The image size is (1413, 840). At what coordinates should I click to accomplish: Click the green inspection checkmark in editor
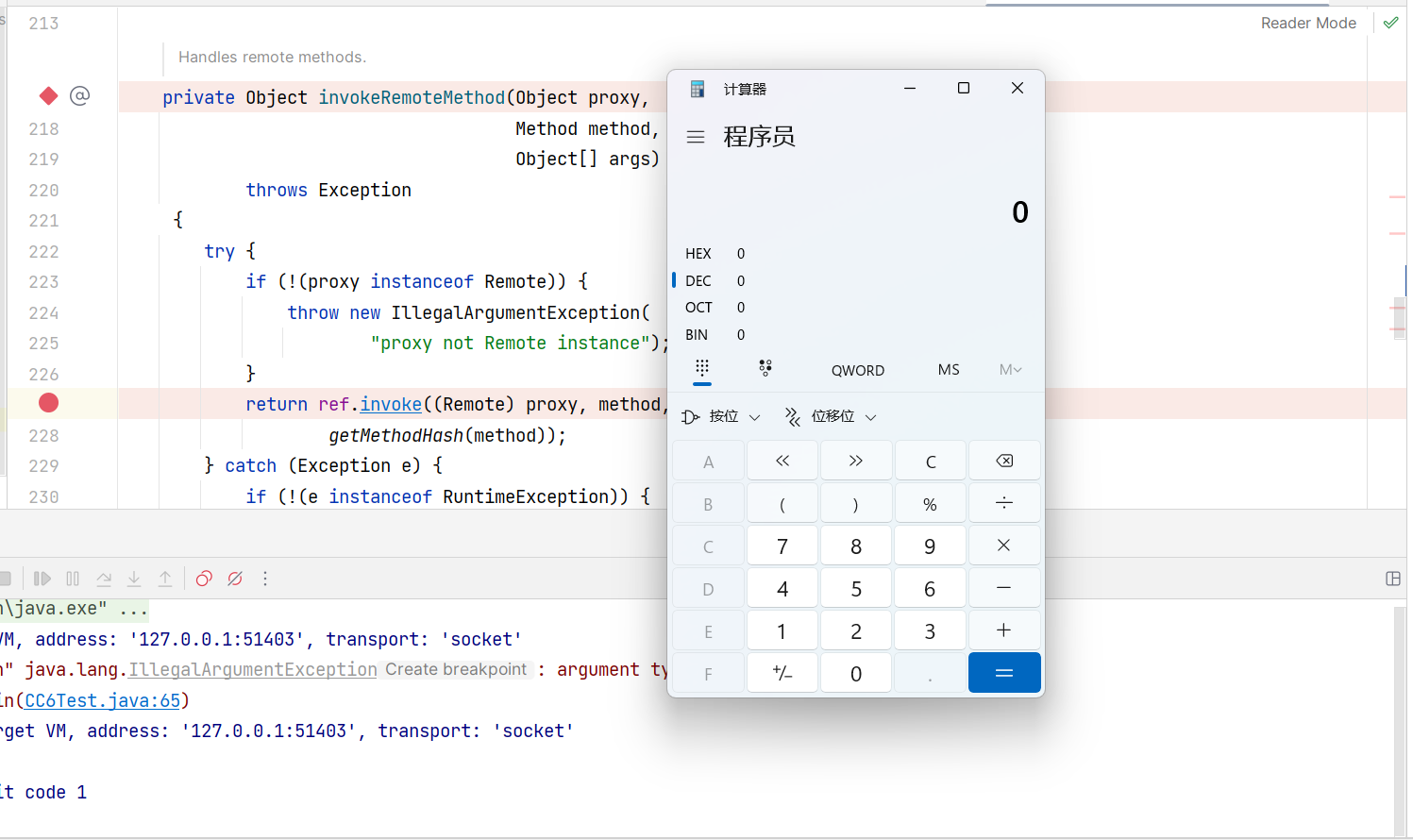pyautogui.click(x=1390, y=23)
